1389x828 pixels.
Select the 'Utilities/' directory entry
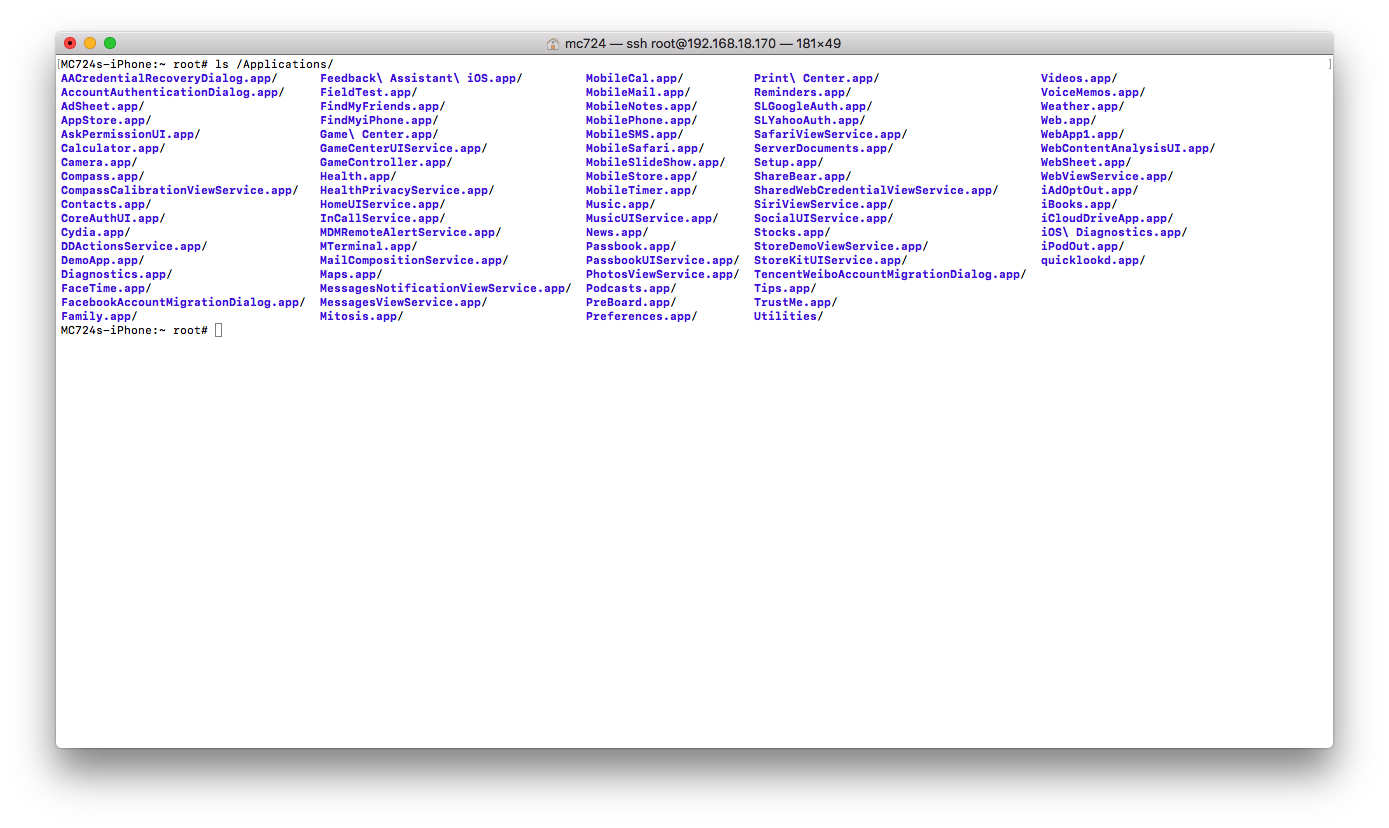pos(789,316)
